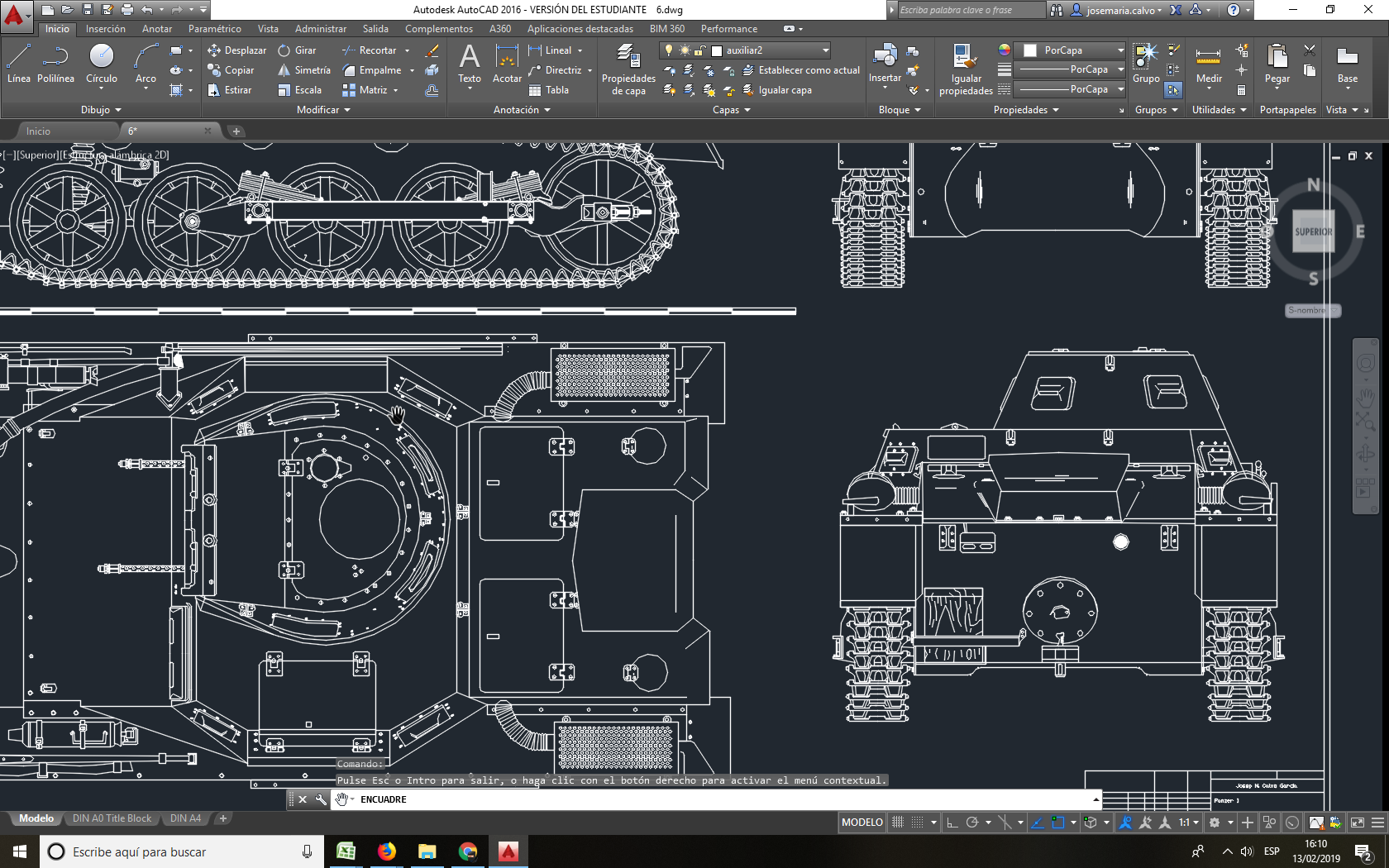1389x868 pixels.
Task: Click the Igualar capa button
Action: pyautogui.click(x=777, y=90)
